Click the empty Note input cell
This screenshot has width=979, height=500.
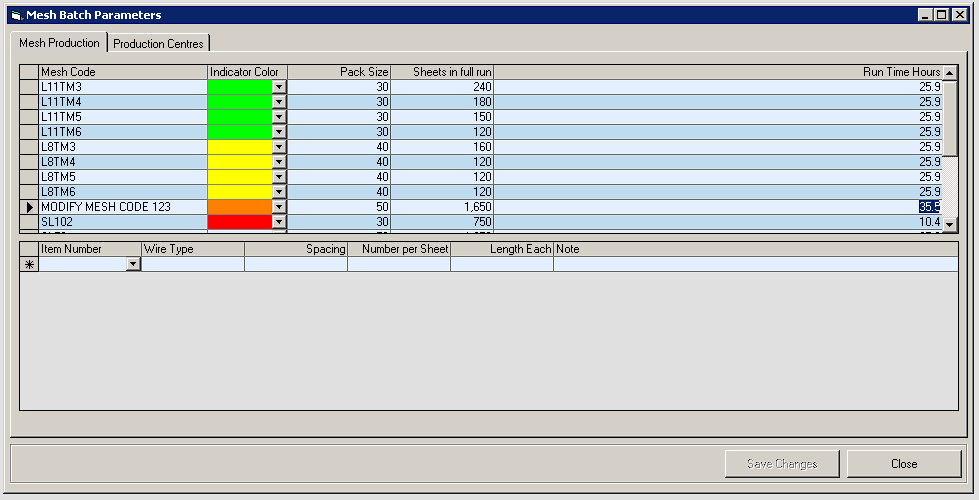click(x=756, y=264)
